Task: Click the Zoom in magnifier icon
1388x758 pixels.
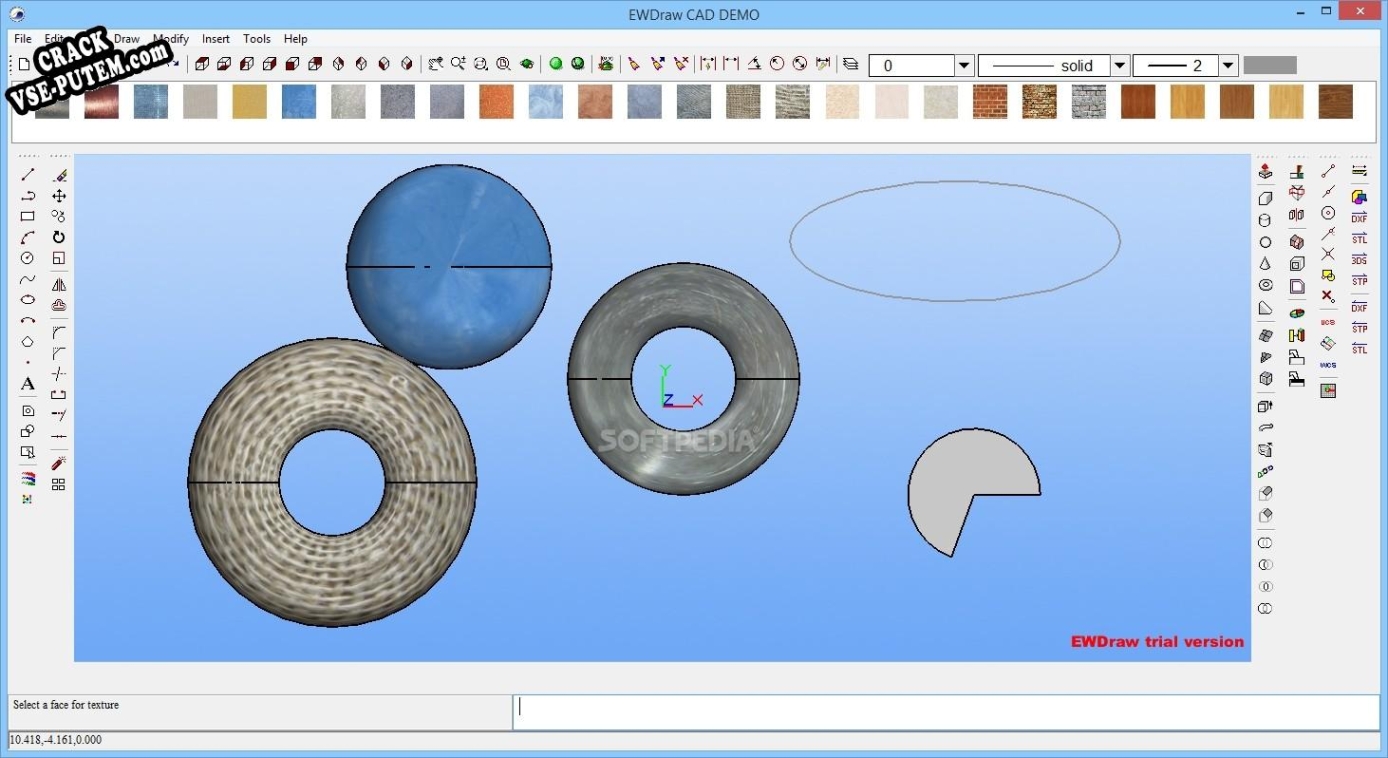Action: pos(458,64)
